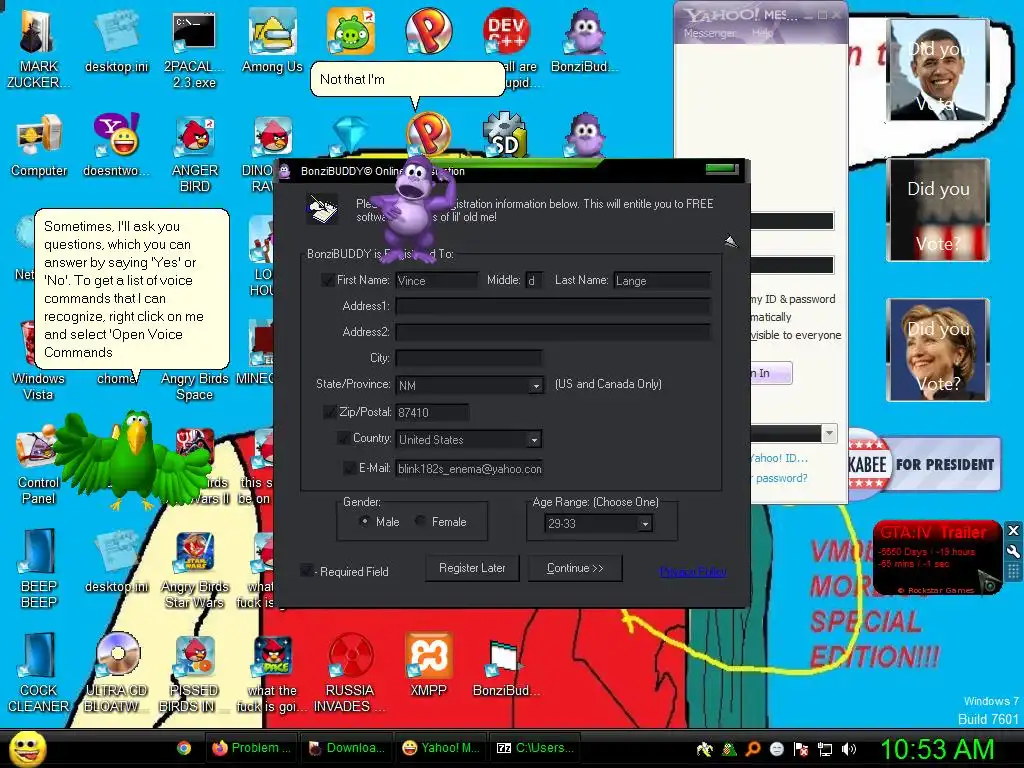
Task: Click the password? link in Messenger
Action: [782, 478]
